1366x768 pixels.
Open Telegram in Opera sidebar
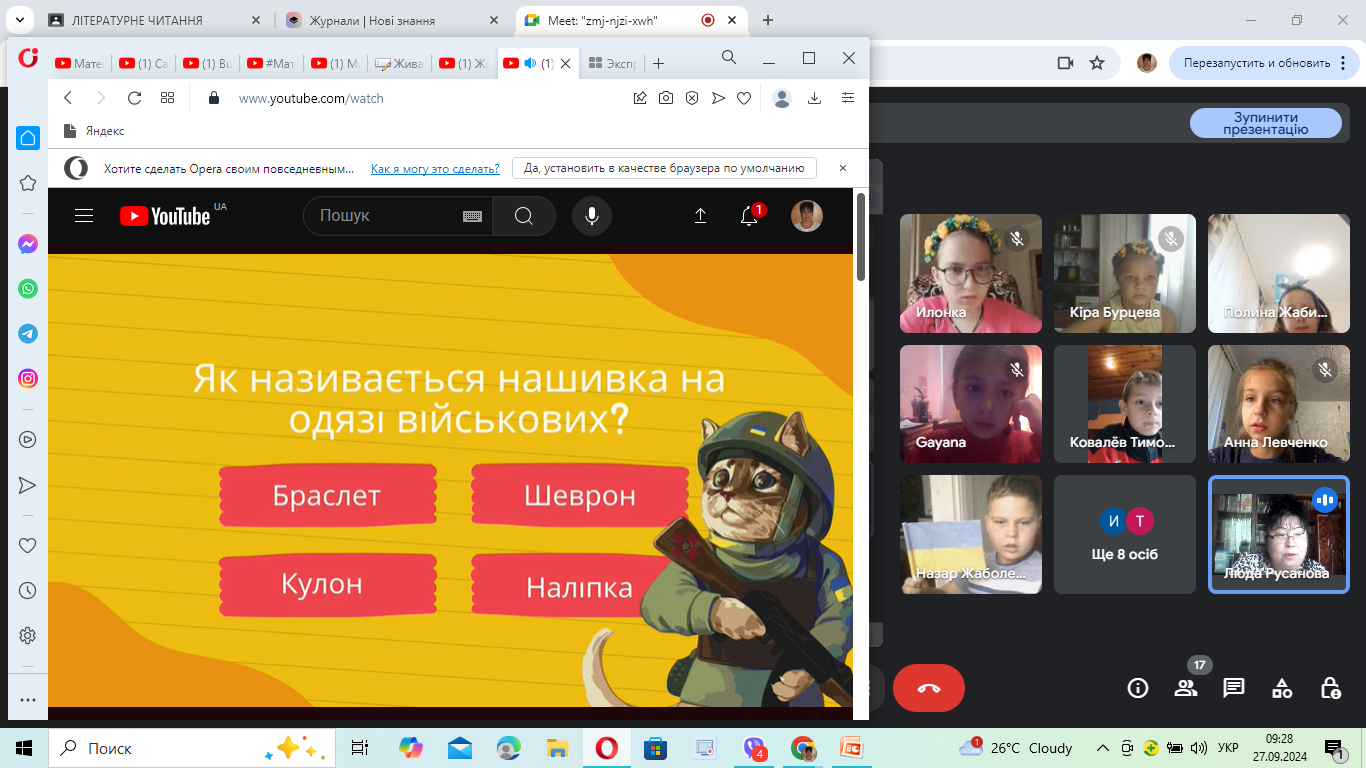(28, 334)
